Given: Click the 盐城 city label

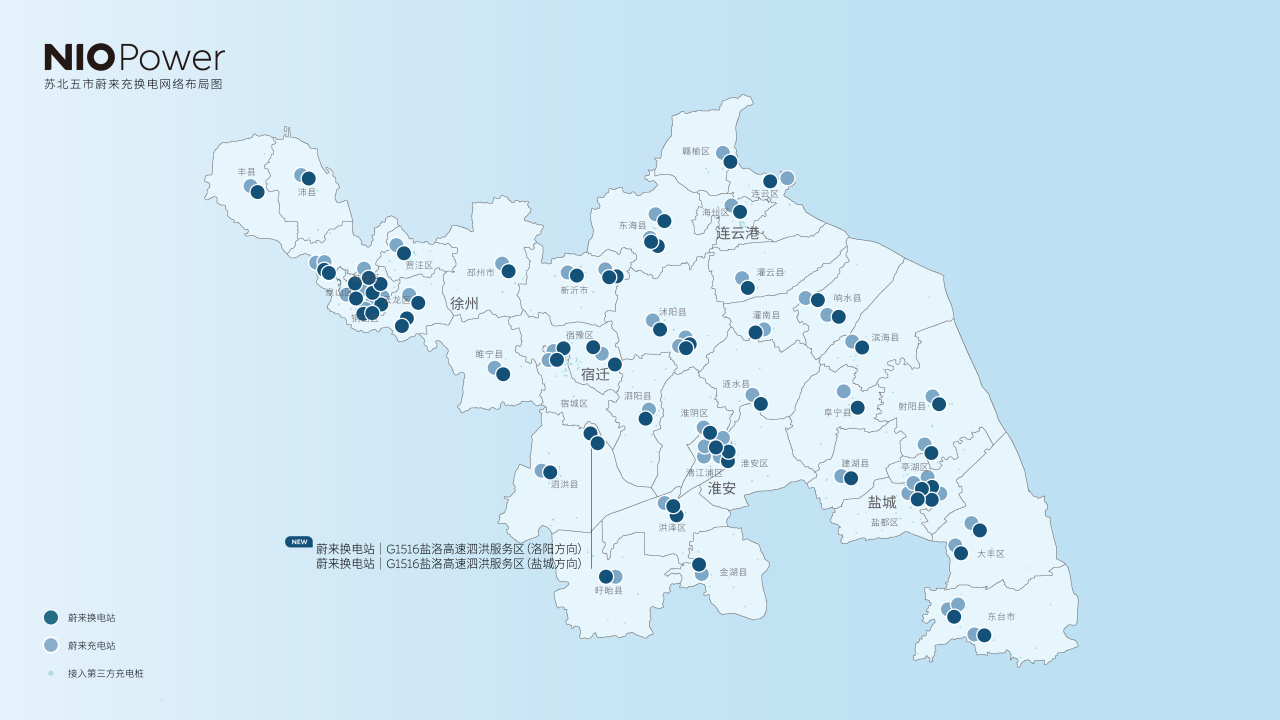Looking at the screenshot, I should point(882,502).
